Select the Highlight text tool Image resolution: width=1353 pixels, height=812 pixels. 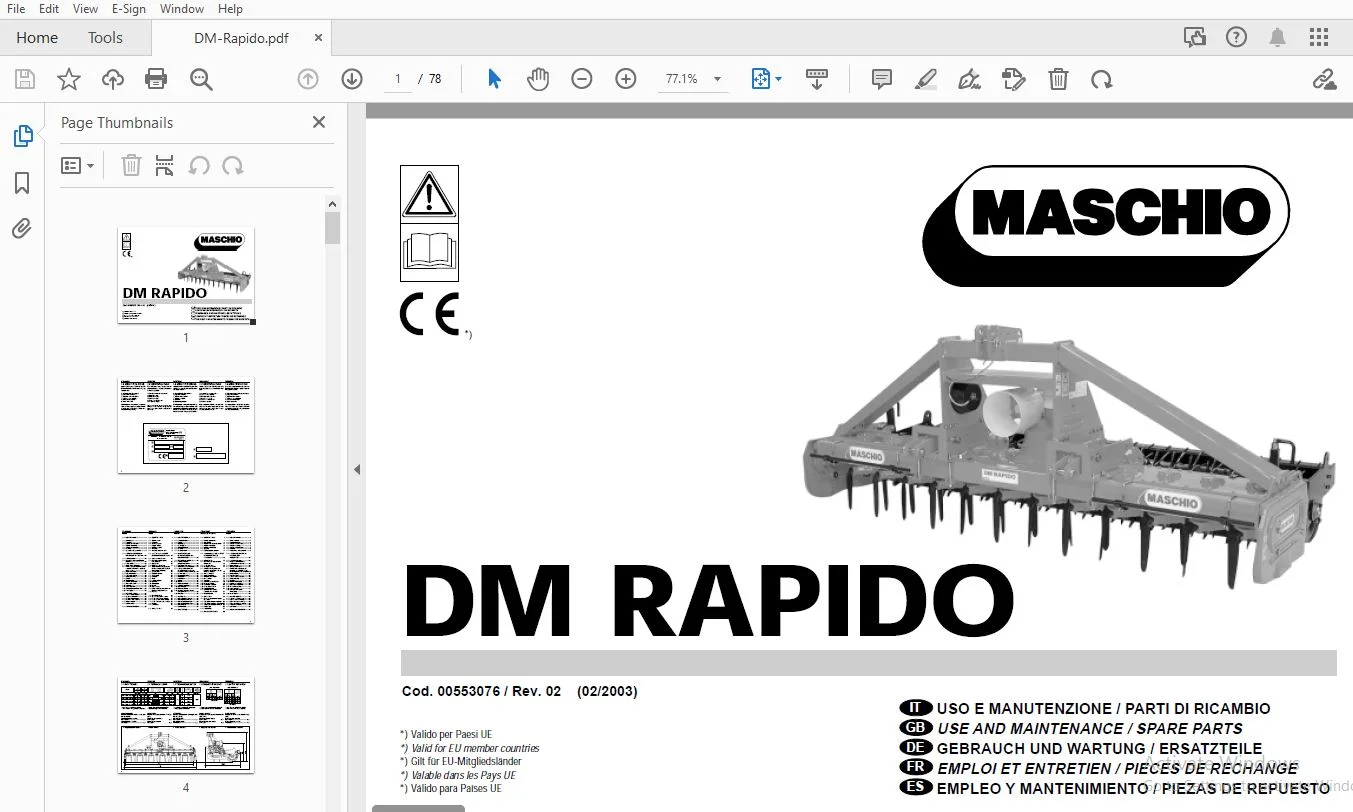926,79
